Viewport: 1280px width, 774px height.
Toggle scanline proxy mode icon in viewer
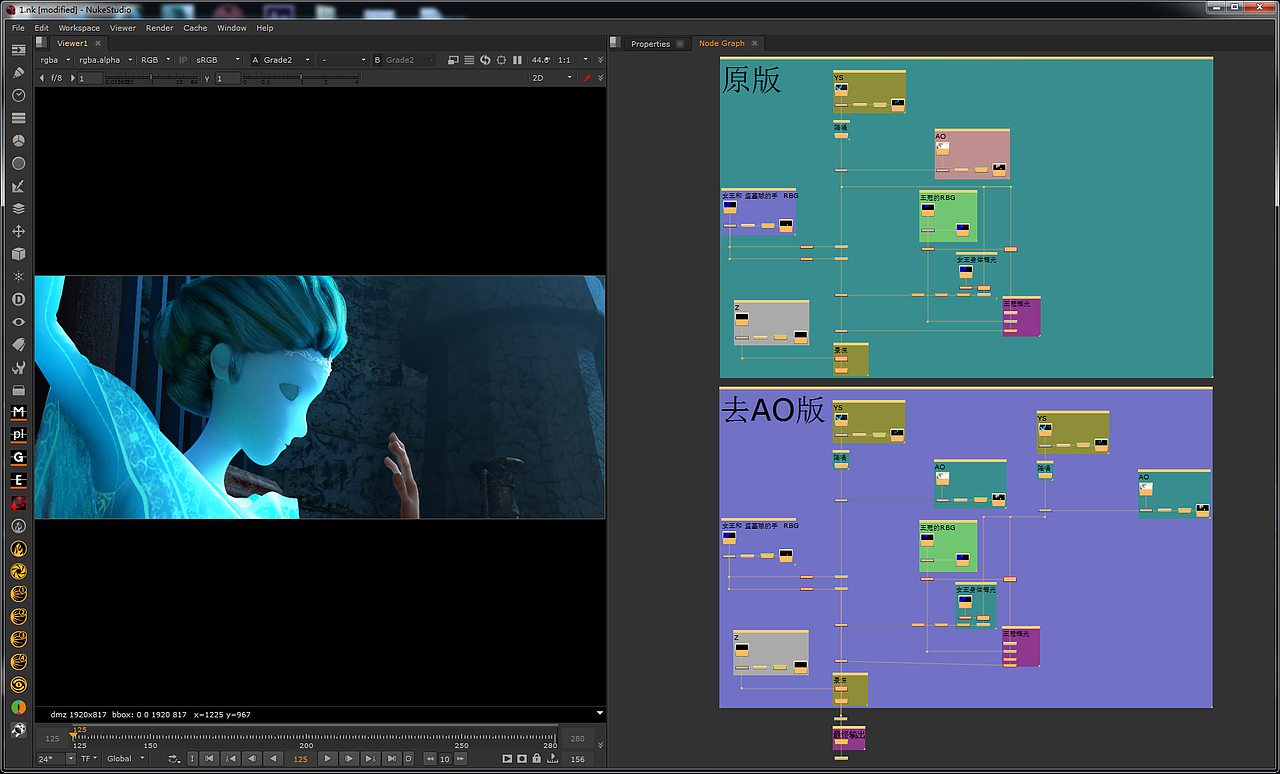pos(469,60)
